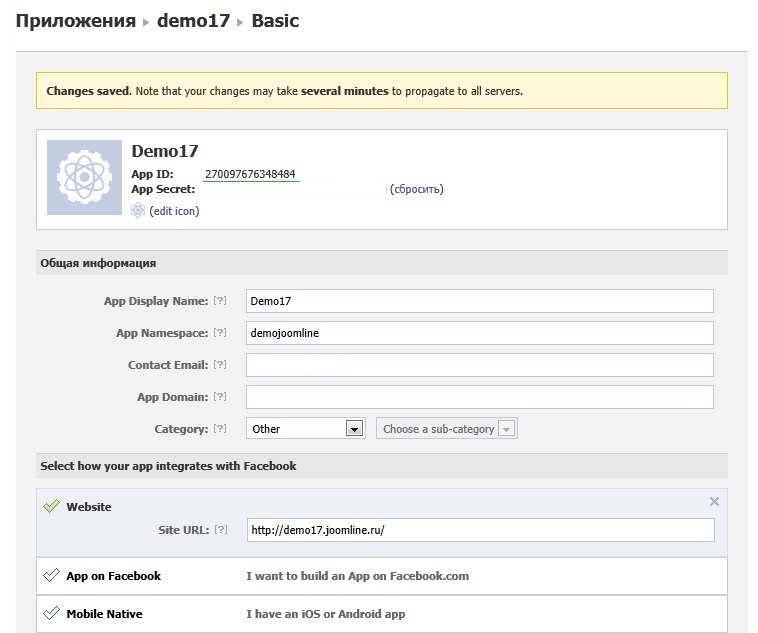This screenshot has width=758, height=633.
Task: Click the Changes saved notification banner
Action: point(382,91)
